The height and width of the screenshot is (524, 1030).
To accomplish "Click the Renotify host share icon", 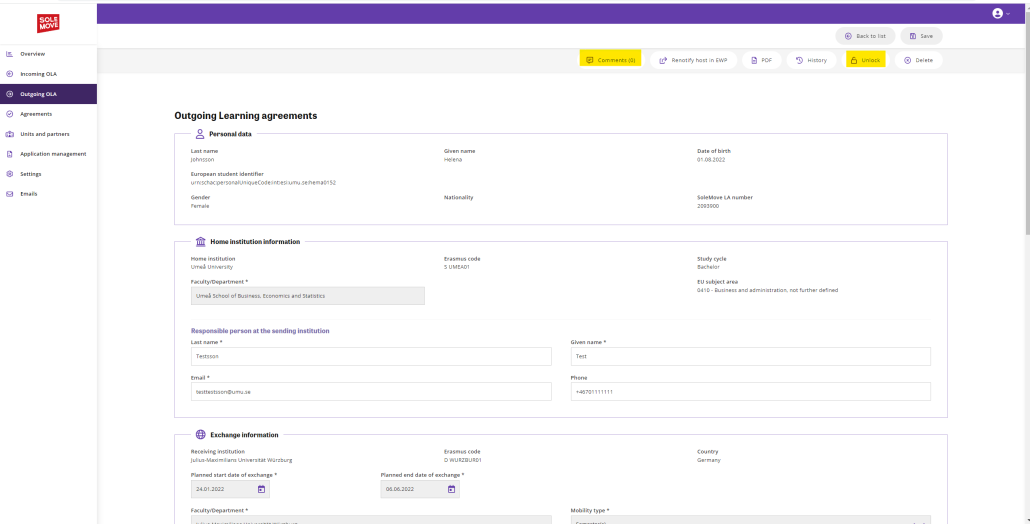I will pos(663,60).
